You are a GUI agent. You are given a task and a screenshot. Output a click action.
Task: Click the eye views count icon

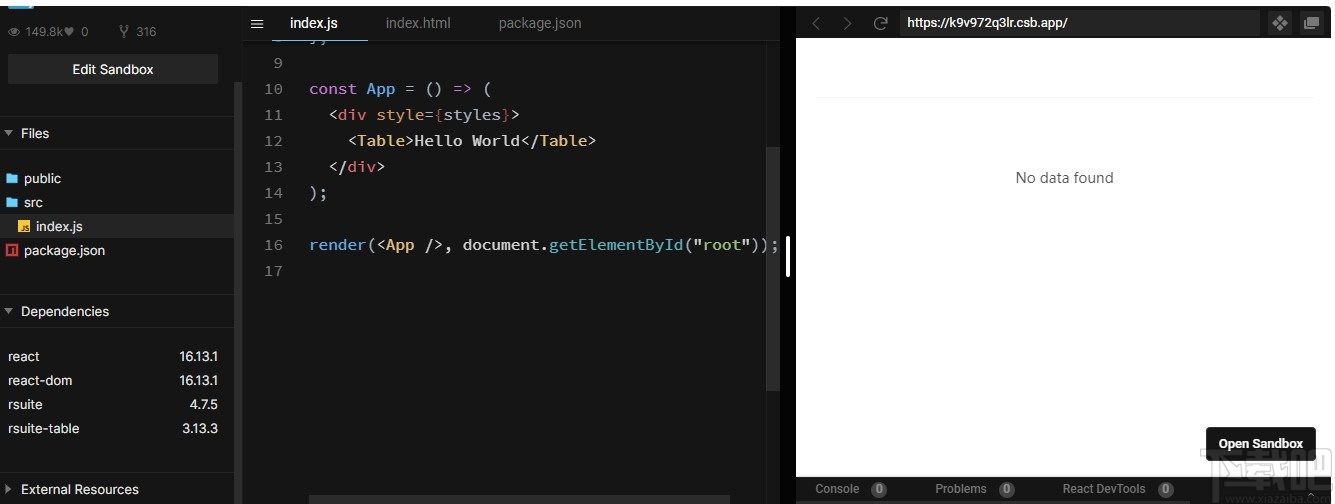[14, 32]
